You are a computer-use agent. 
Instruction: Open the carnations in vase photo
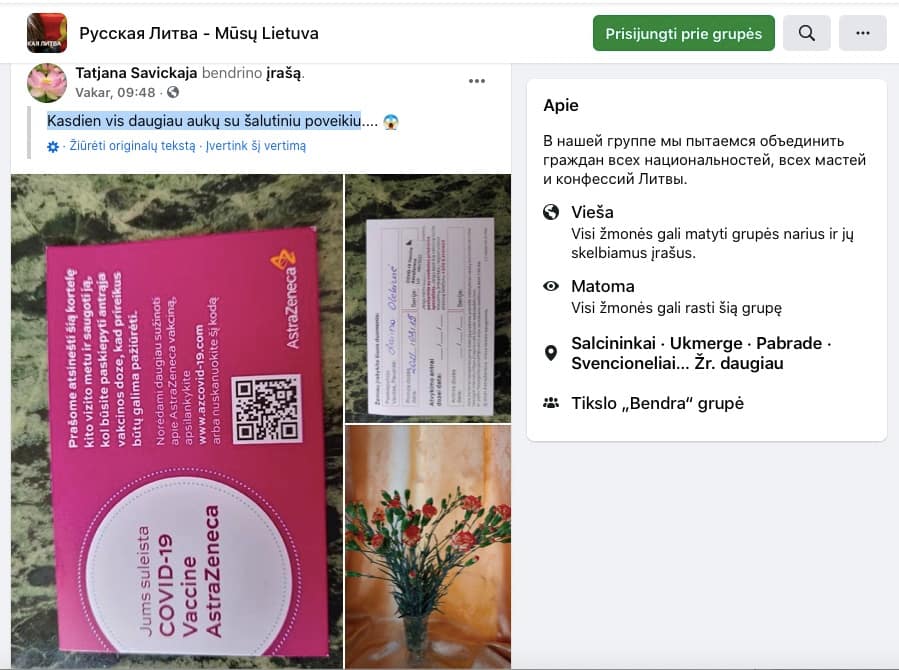click(428, 547)
